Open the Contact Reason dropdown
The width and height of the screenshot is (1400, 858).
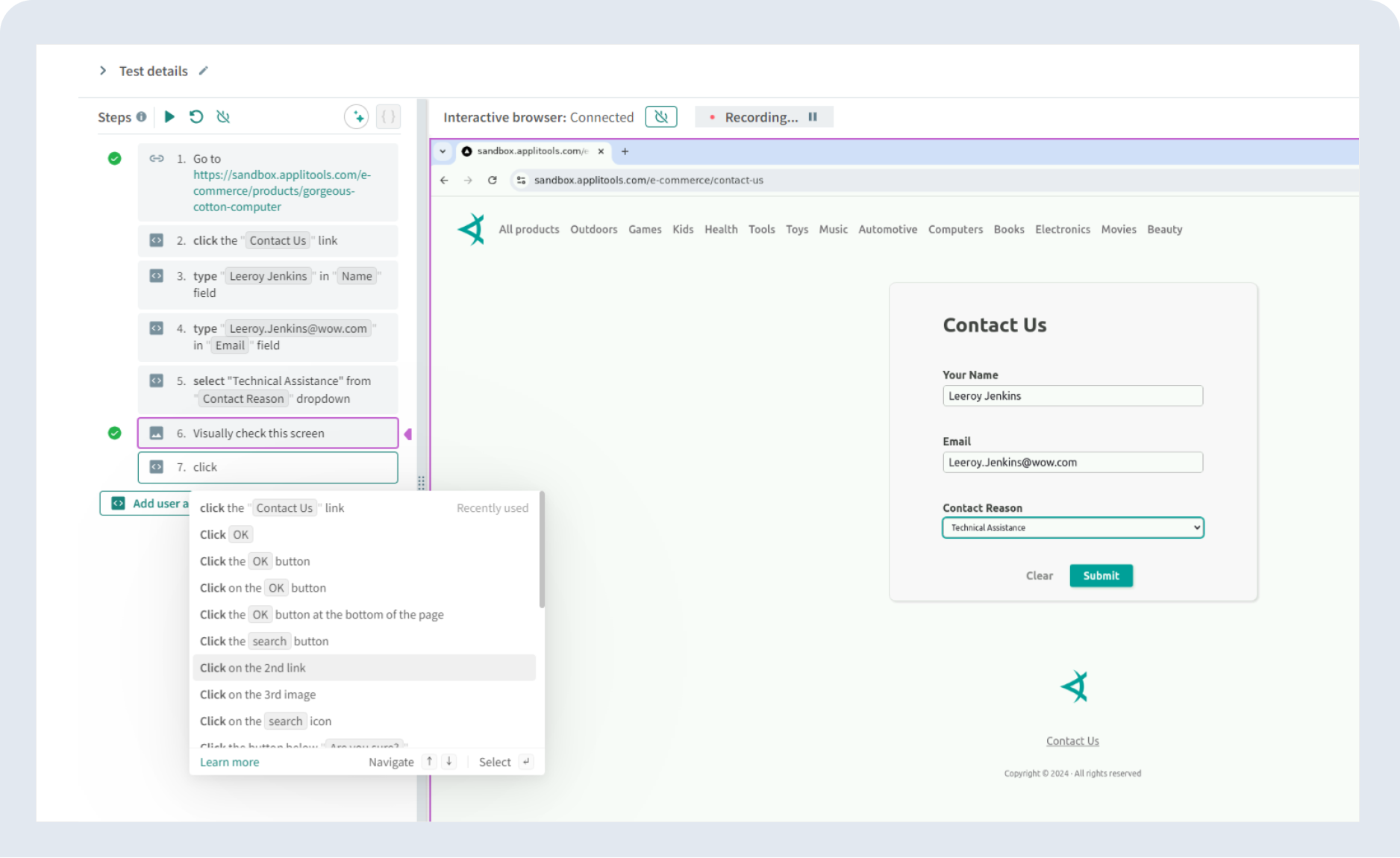coord(1072,527)
